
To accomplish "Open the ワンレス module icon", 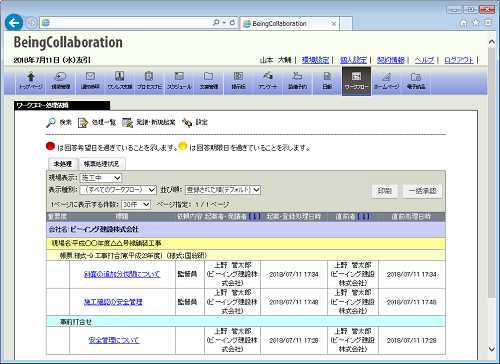I will click(120, 81).
